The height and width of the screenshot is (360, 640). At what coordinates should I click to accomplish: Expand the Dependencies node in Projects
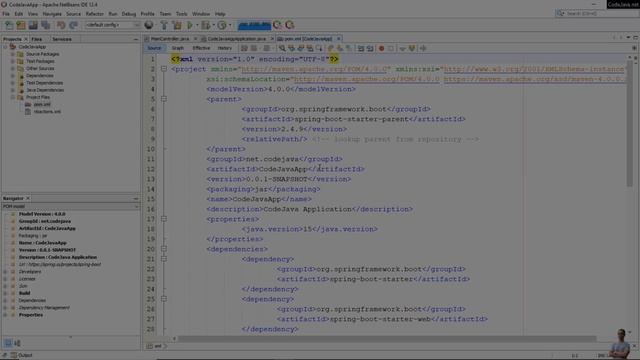(x=13, y=76)
